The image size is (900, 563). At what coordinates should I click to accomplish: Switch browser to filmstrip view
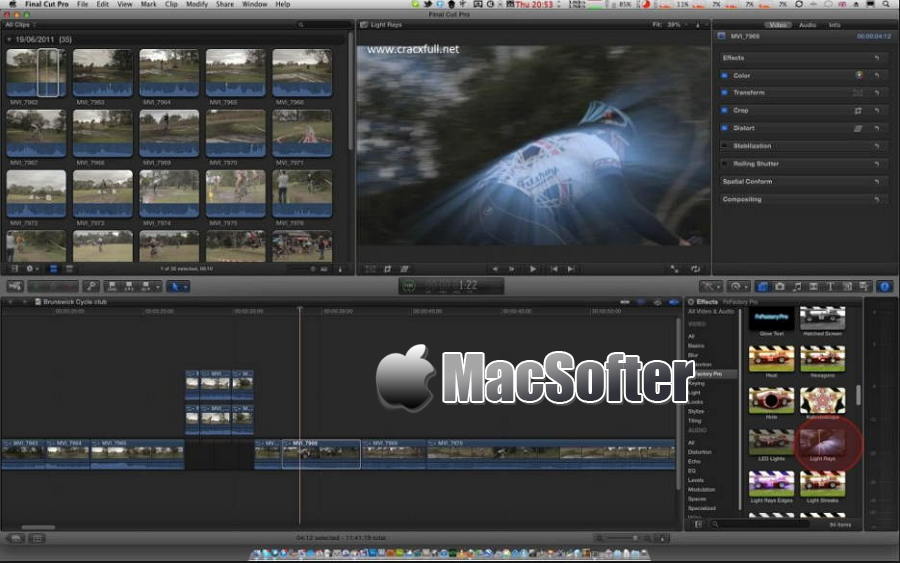tap(53, 269)
